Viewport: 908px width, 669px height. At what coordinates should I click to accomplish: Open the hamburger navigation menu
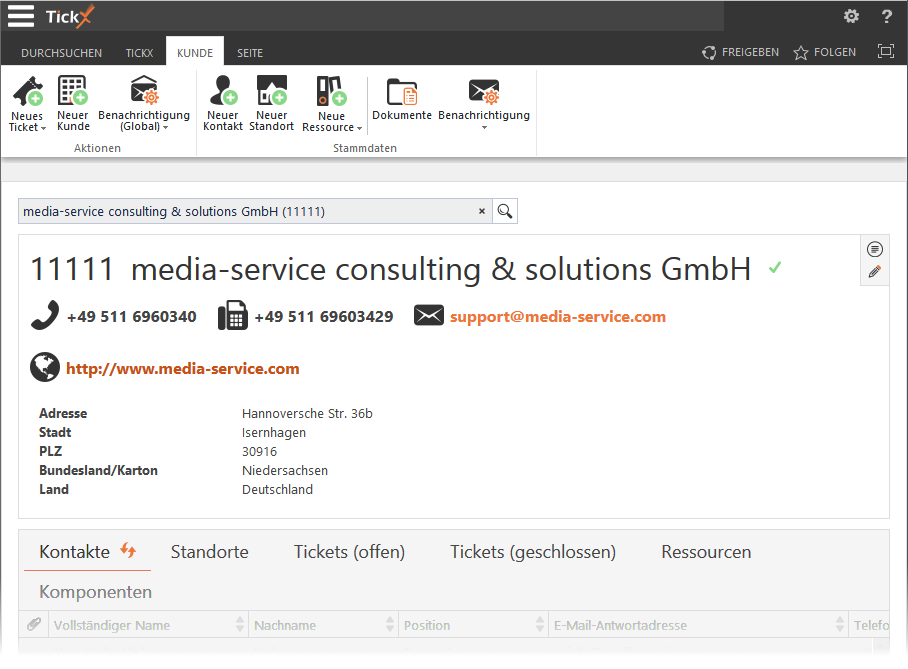(x=21, y=16)
